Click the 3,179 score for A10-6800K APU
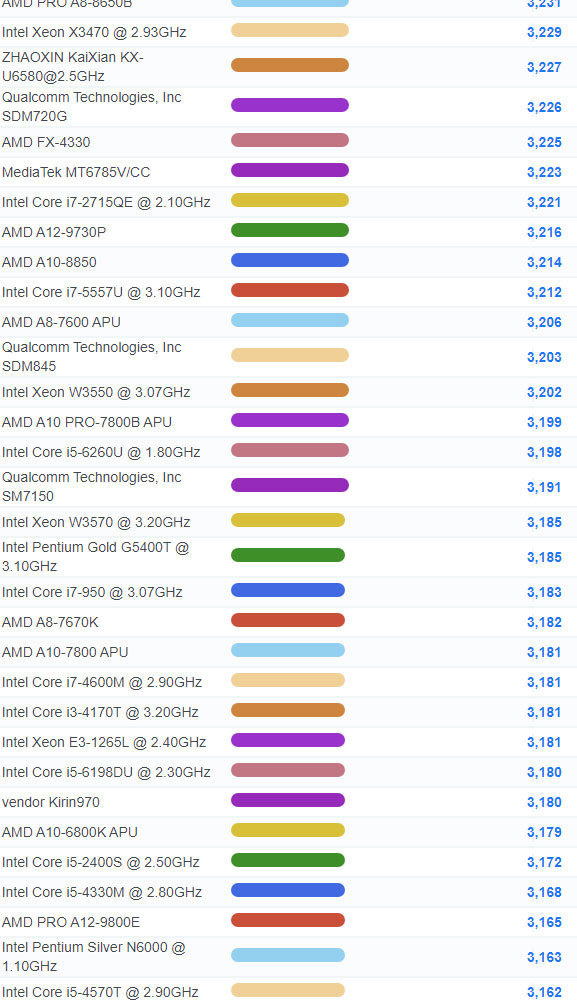577x1000 pixels. pyautogui.click(x=544, y=832)
